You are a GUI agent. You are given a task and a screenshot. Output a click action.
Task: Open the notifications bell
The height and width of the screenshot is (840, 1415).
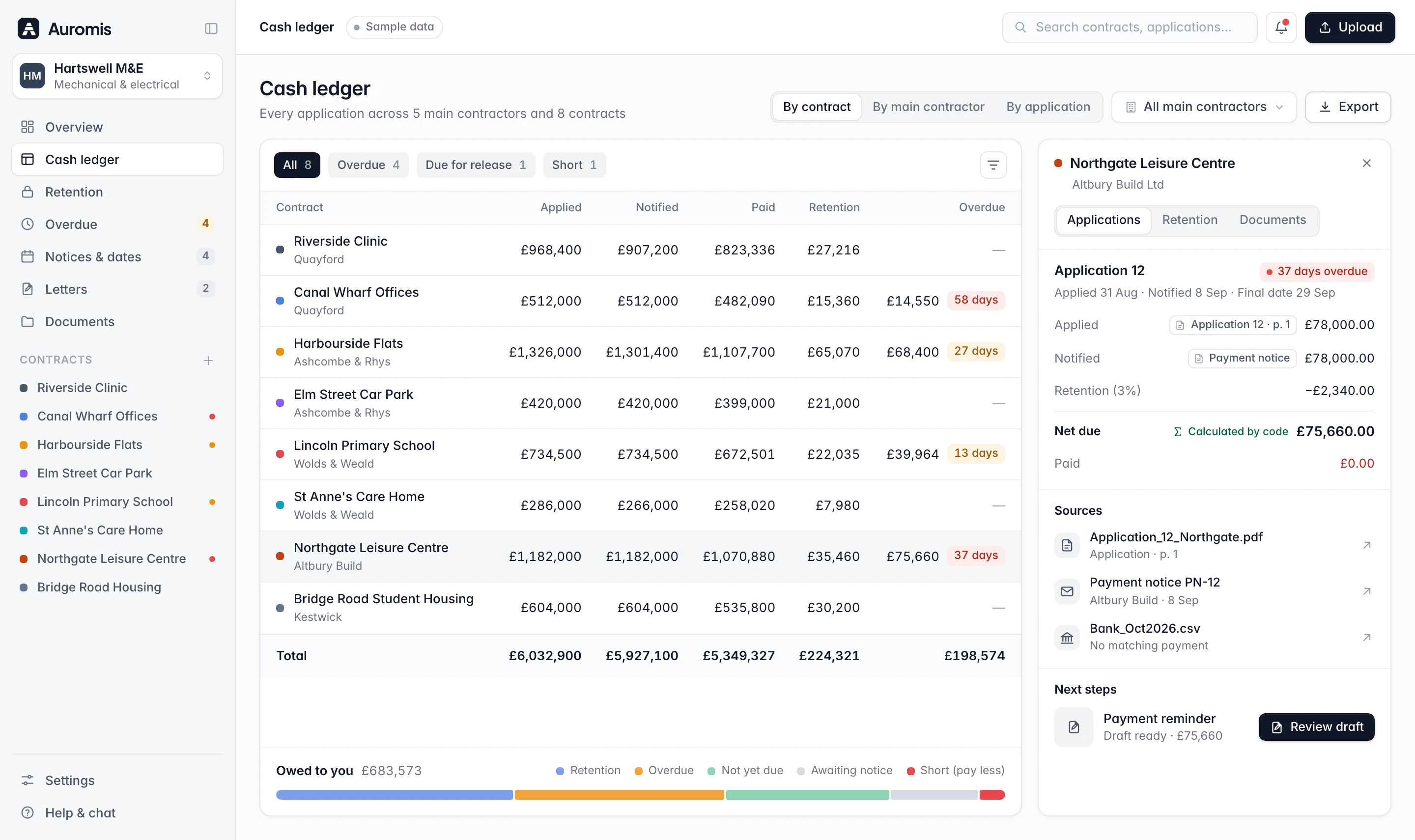pyautogui.click(x=1281, y=27)
